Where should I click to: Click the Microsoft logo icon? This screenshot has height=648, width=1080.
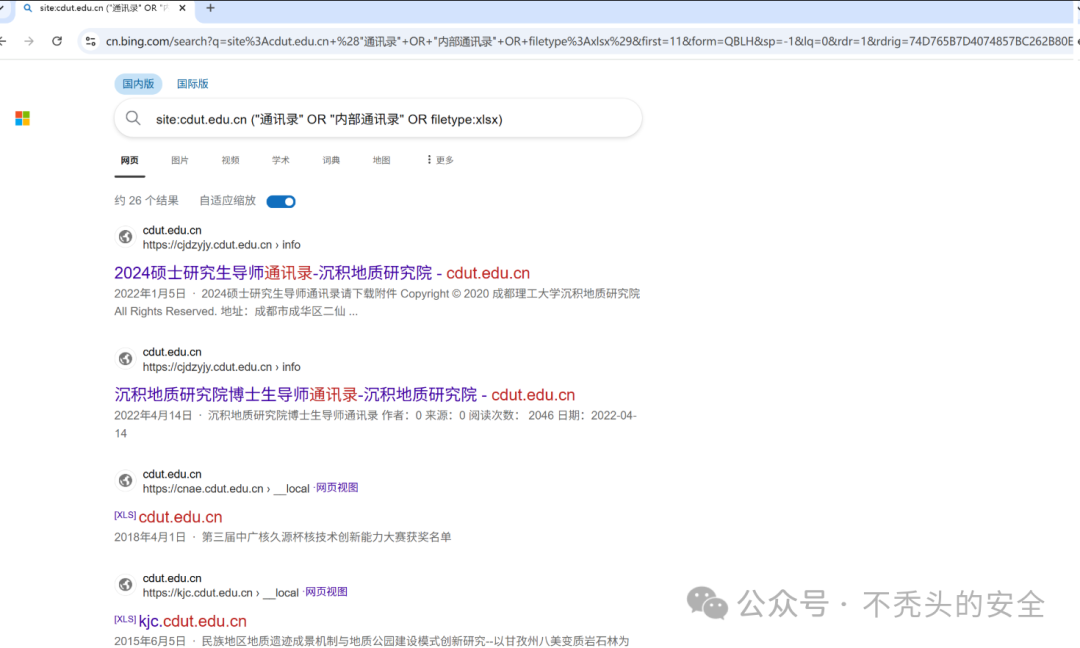click(x=23, y=118)
